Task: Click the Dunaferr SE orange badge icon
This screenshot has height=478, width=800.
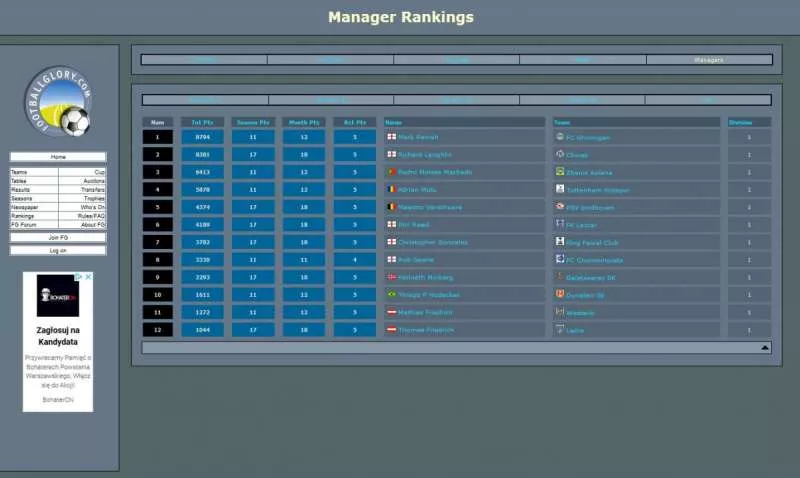Action: coord(559,294)
